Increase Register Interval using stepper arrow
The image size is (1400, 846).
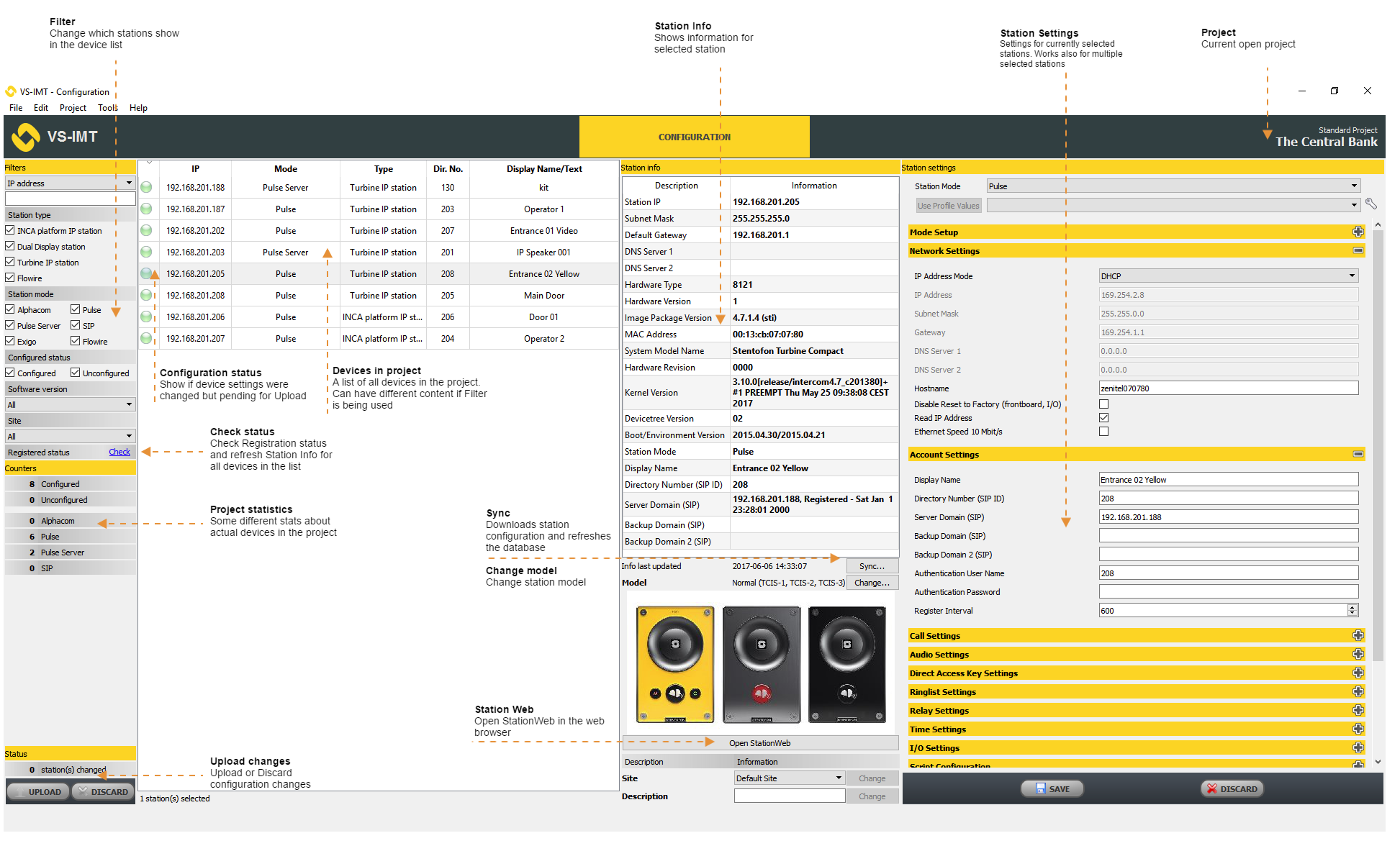pyautogui.click(x=1352, y=607)
